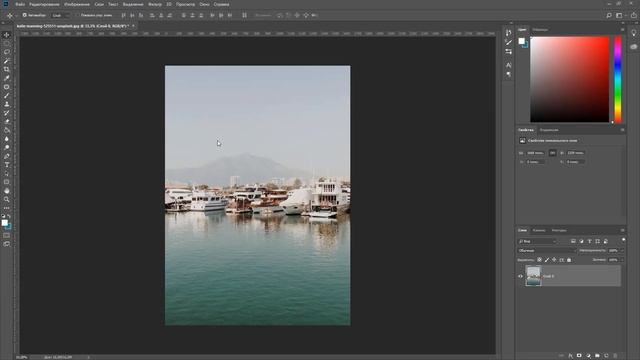Viewport: 640px width, 360px height.
Task: Switch to the Контуры tab
Action: point(559,230)
